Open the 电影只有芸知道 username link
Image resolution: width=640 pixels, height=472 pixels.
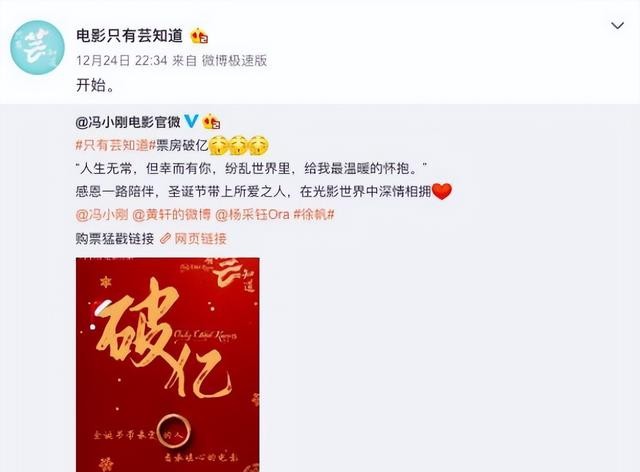(x=129, y=36)
